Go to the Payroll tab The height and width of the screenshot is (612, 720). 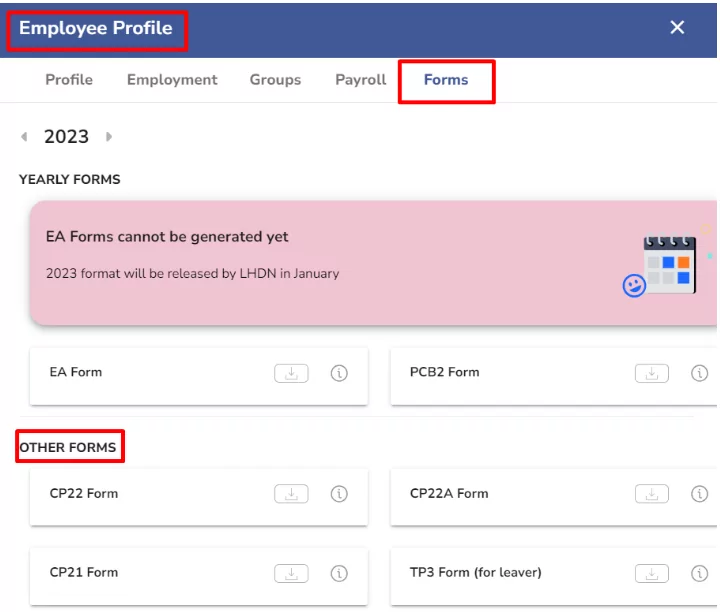[x=361, y=80]
